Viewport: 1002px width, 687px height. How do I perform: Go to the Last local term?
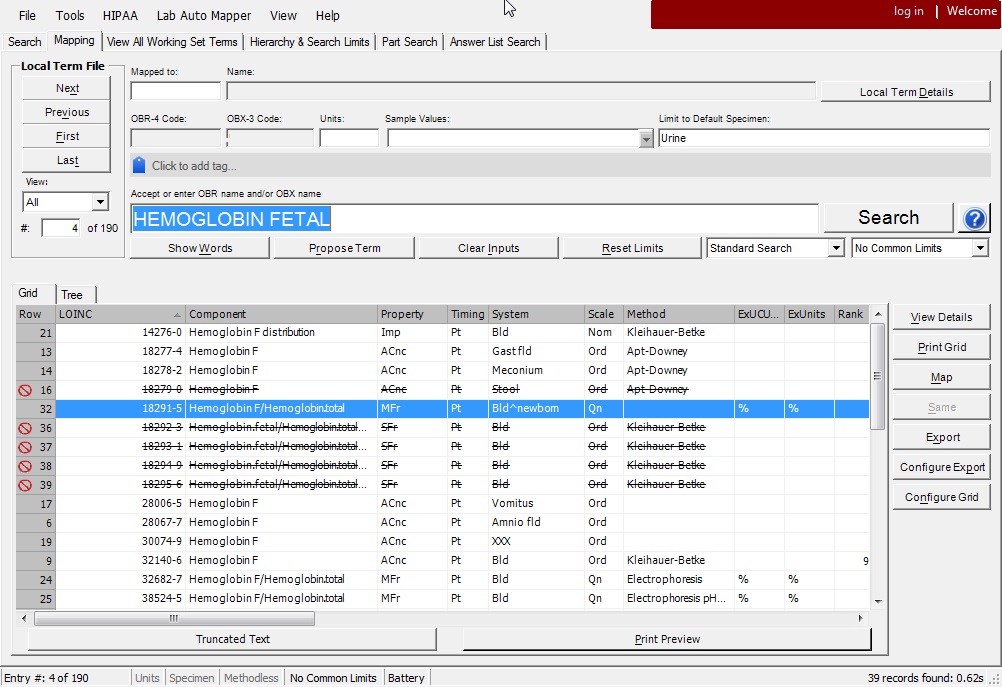(66, 160)
